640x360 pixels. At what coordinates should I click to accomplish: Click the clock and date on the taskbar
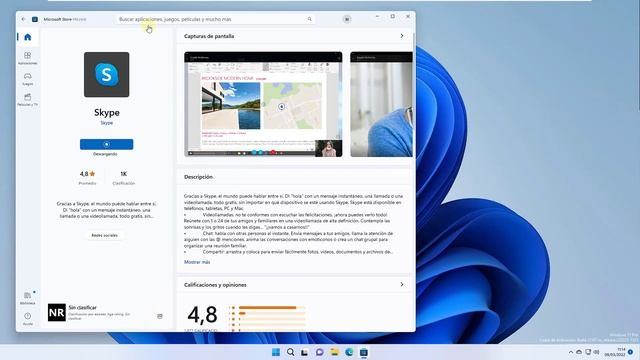[x=615, y=352]
